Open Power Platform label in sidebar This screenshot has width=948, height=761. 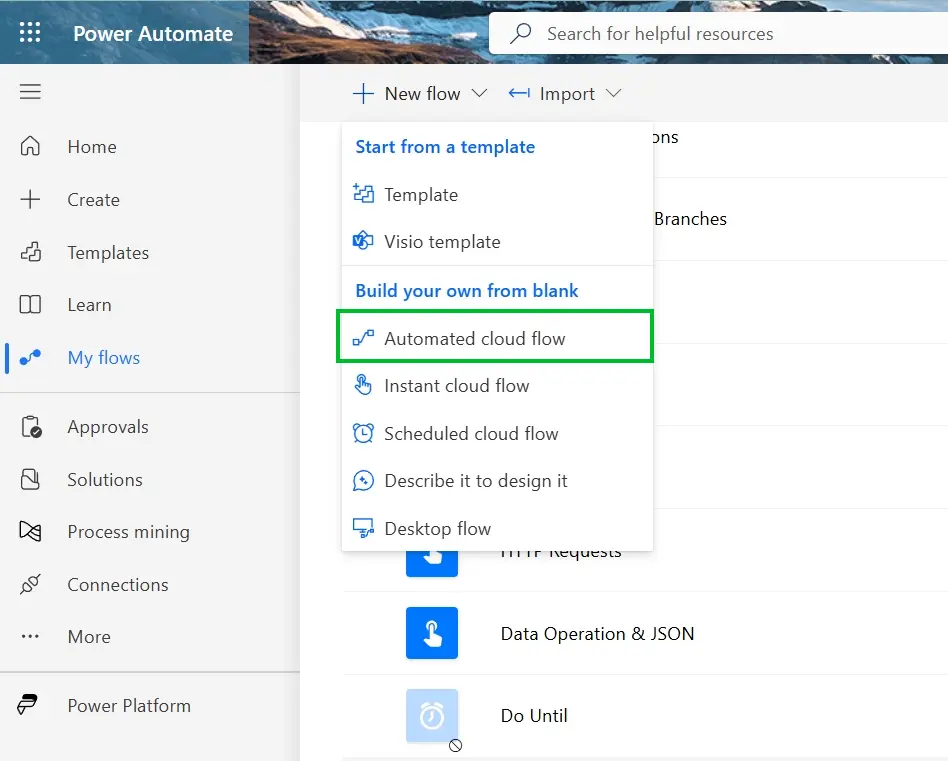(129, 705)
